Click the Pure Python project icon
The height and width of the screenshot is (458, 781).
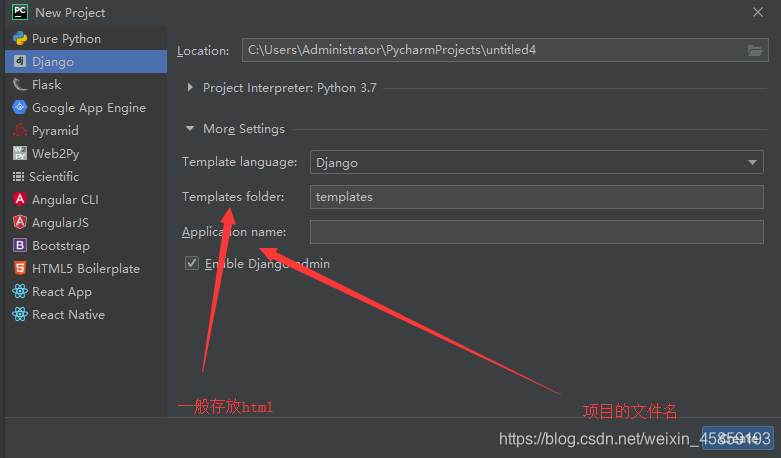pos(20,38)
